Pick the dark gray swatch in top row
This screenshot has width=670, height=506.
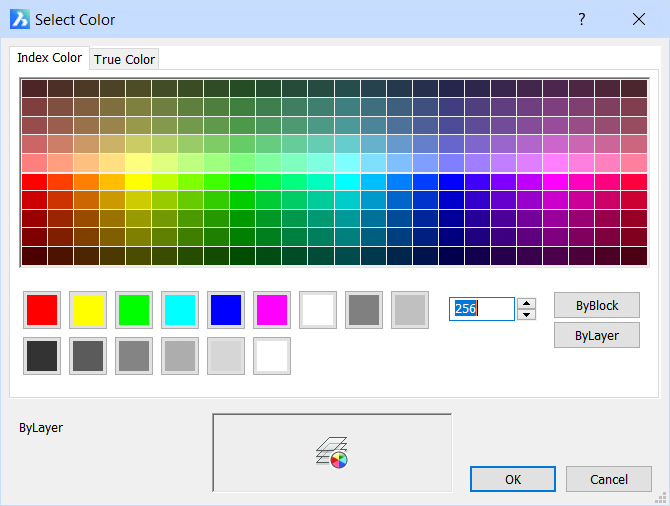[x=364, y=310]
